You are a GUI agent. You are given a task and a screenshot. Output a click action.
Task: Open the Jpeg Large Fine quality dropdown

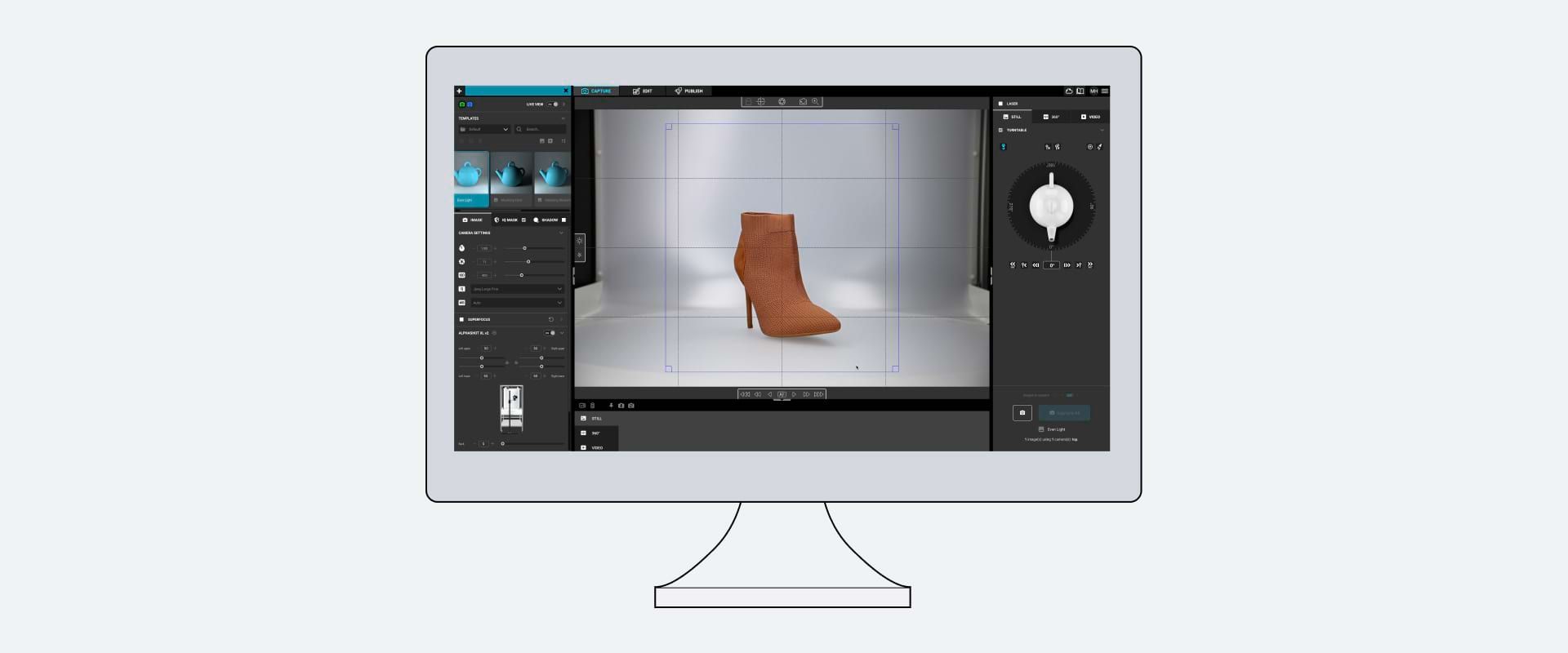pyautogui.click(x=518, y=289)
